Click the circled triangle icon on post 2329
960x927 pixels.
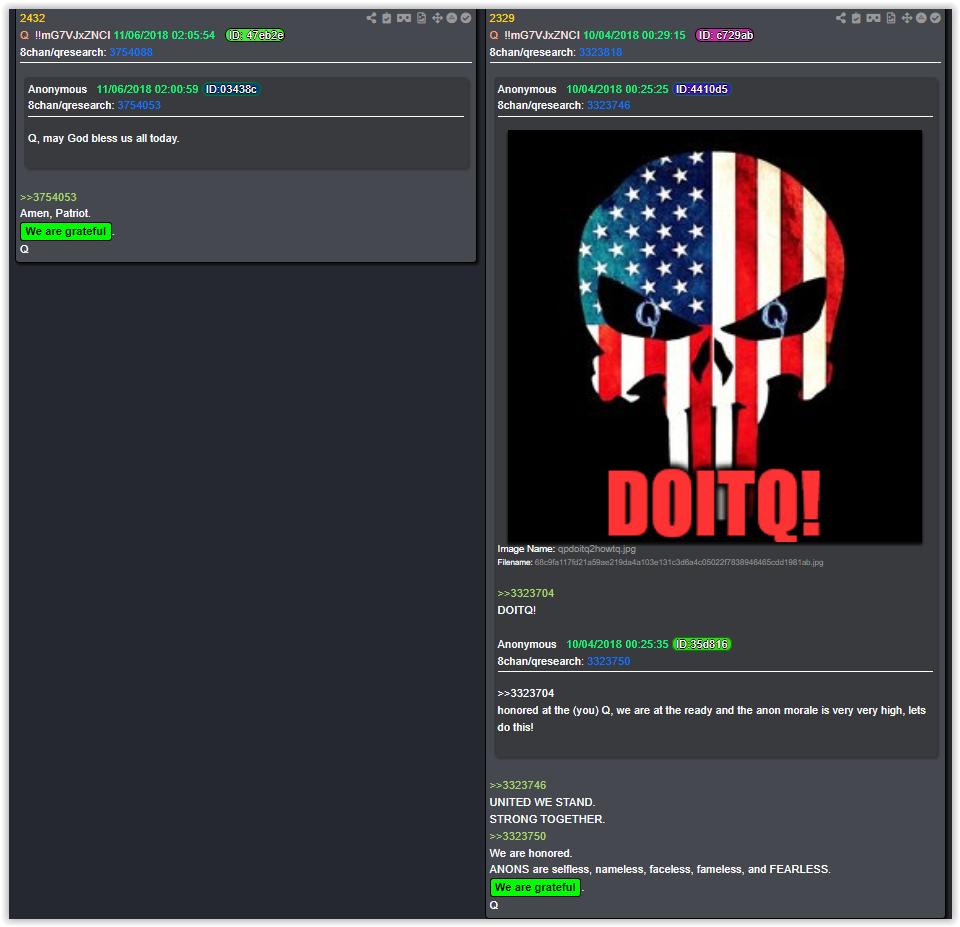point(921,18)
